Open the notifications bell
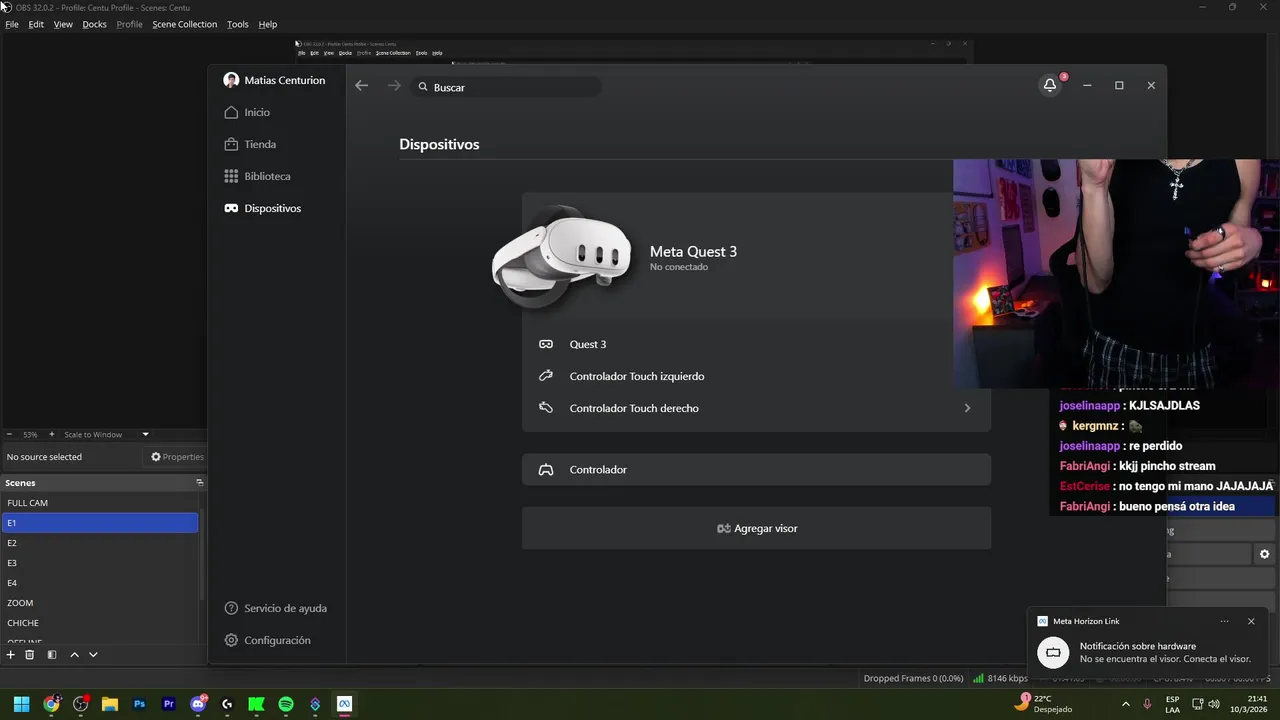Viewport: 1280px width, 720px height. 1050,85
